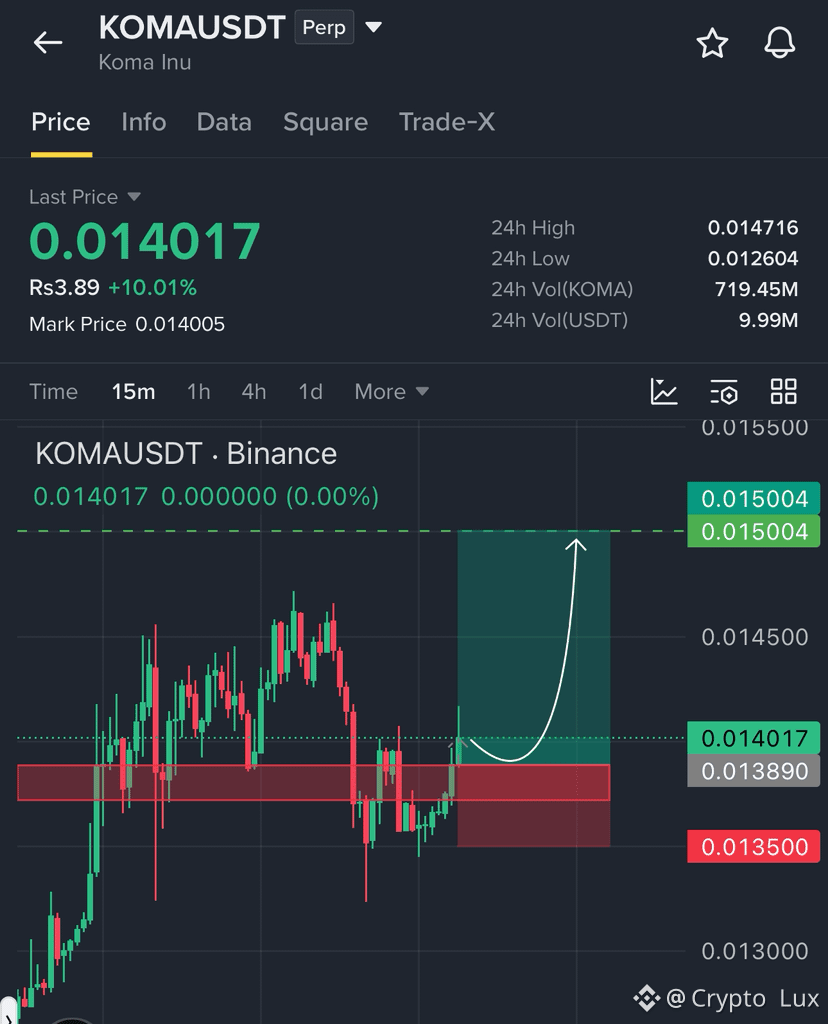Tap the 24h Vol(USDT) value 9.99M

pos(768,320)
